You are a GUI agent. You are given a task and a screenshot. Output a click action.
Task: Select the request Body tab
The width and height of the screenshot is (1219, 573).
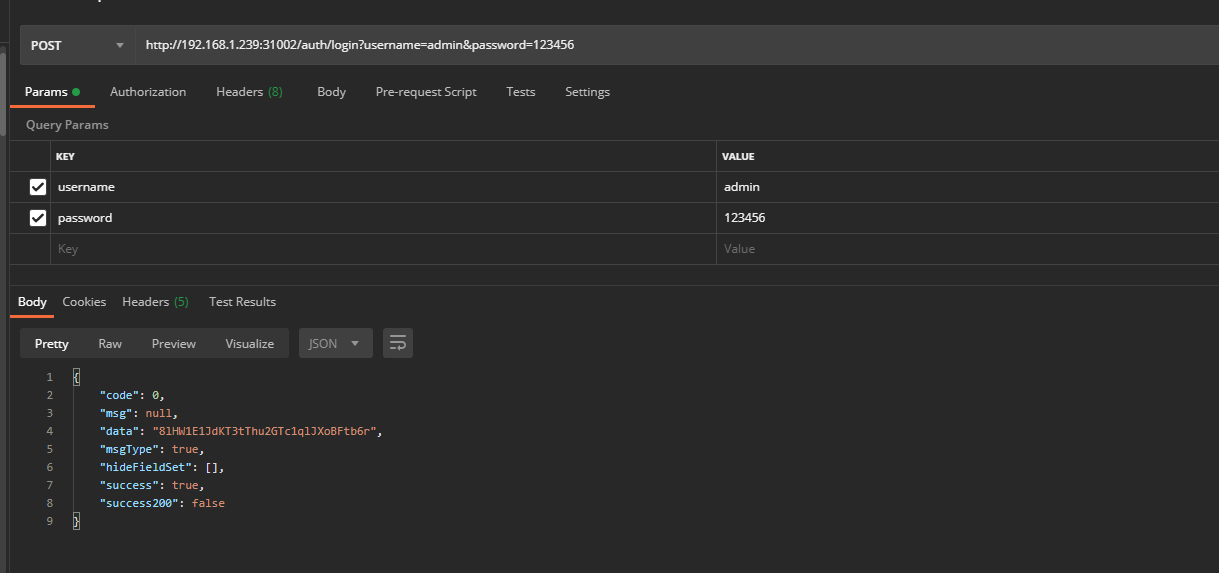(x=331, y=92)
